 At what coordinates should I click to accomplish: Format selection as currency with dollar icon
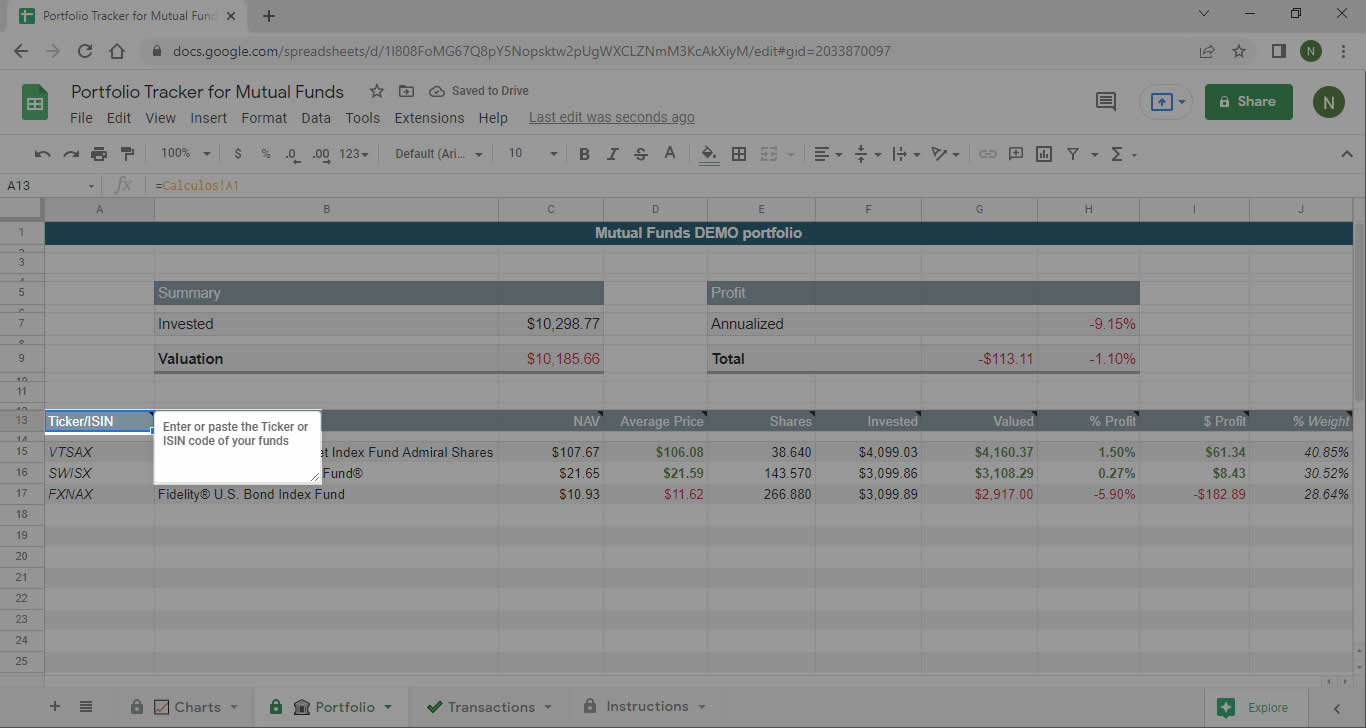[x=237, y=153]
